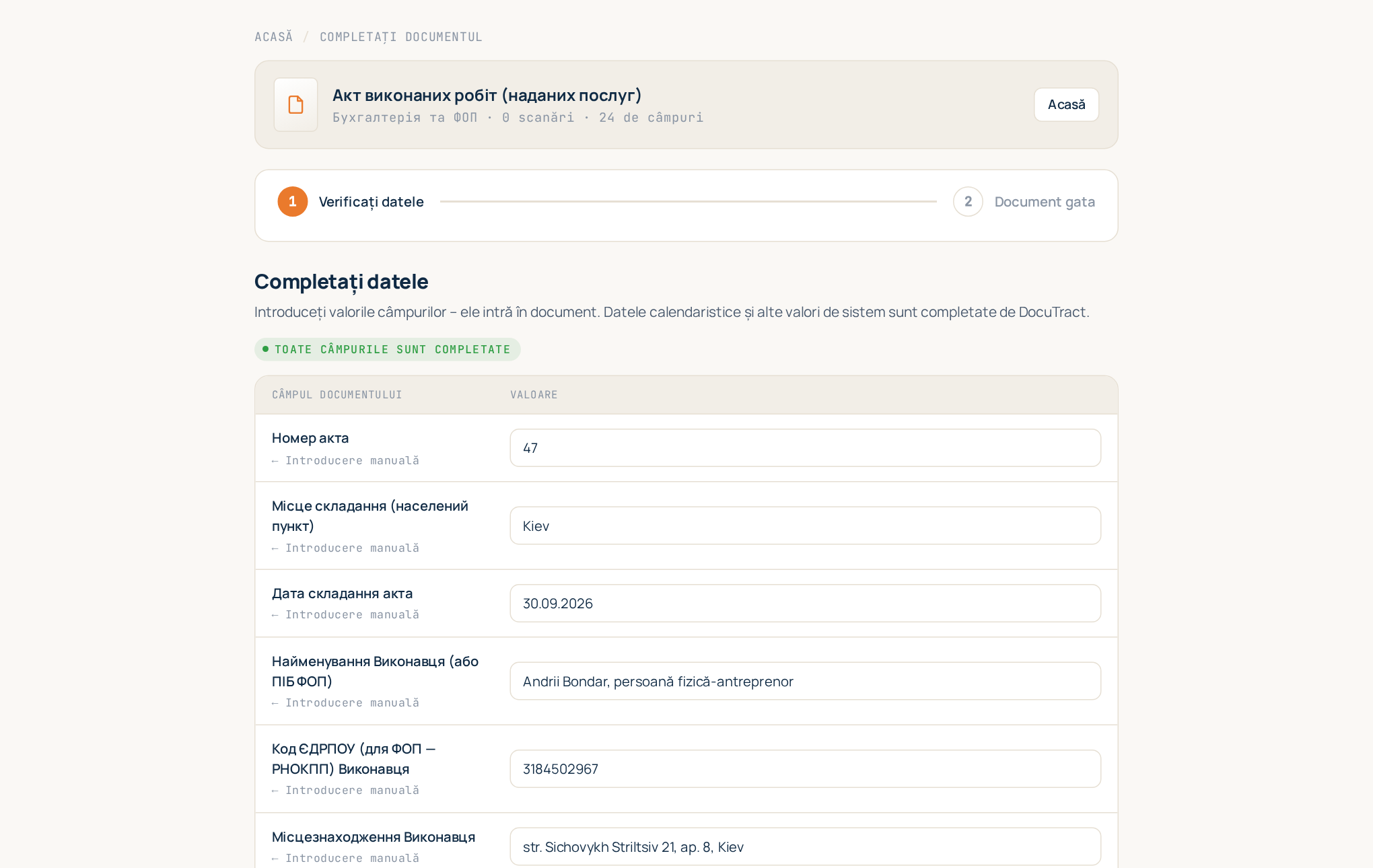Click the Місце складання (населений пункт) label

coord(370,516)
